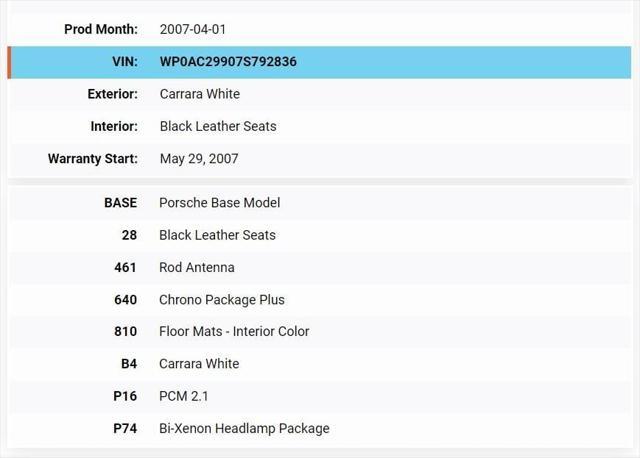Viewport: 640px width, 458px height.
Task: Select the Chrono Package Plus row
Action: [x=320, y=300]
